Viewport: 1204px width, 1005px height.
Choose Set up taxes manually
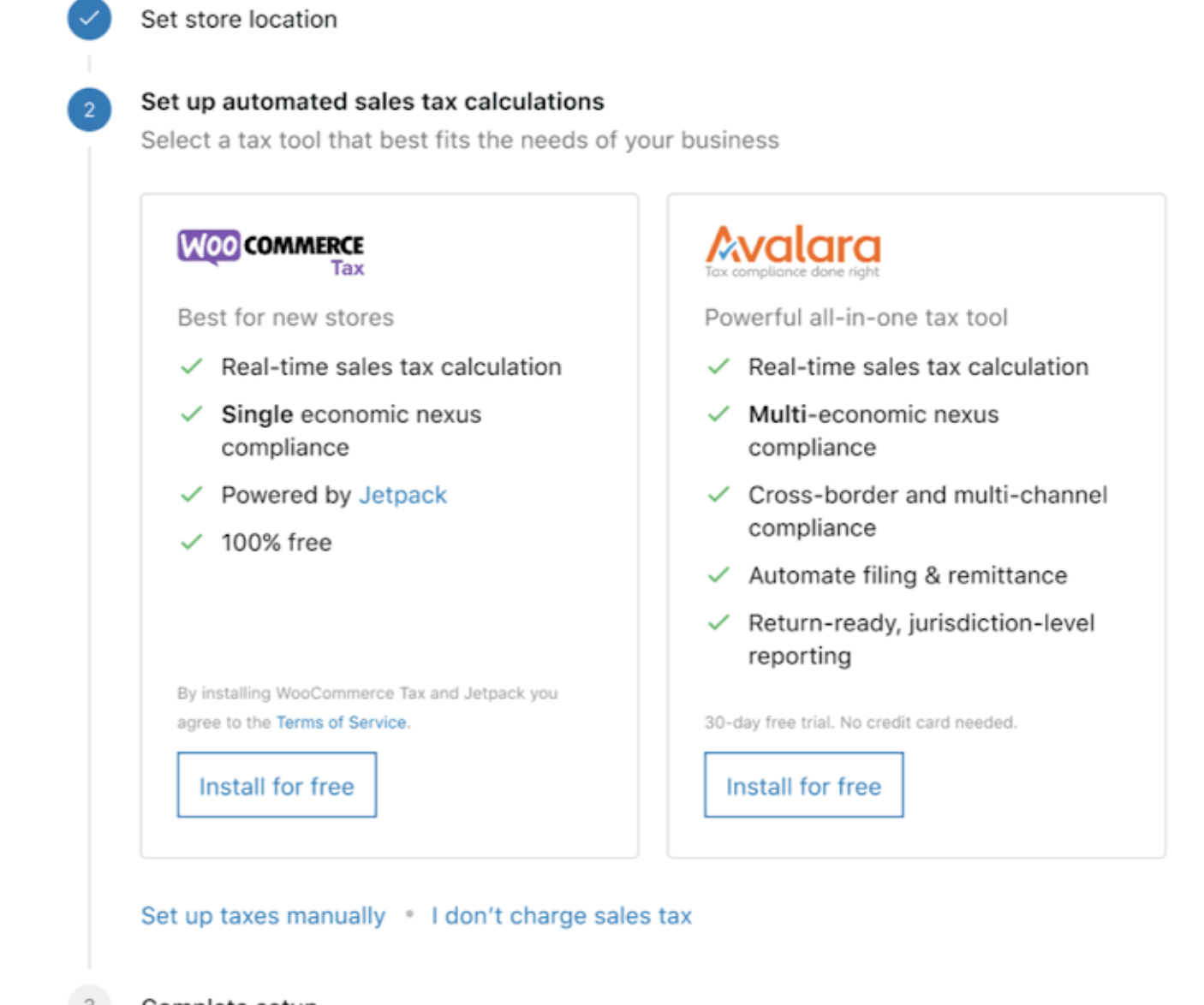[x=262, y=915]
